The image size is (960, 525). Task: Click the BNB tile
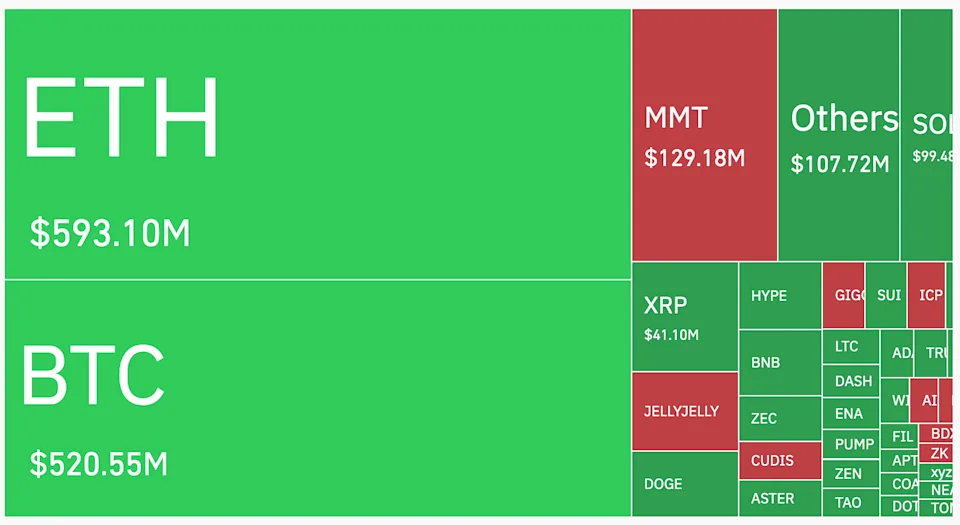[x=780, y=362]
